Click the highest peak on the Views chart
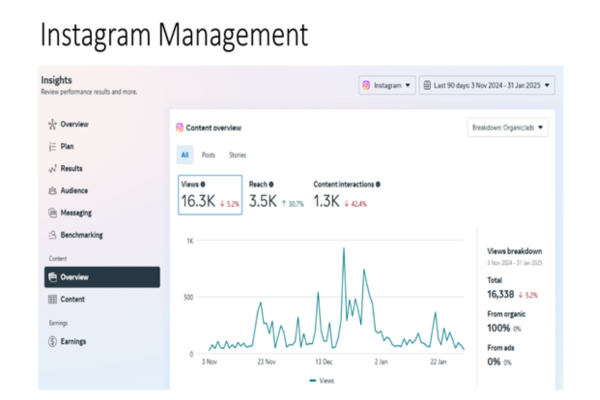This screenshot has height=400, width=600. [344, 248]
